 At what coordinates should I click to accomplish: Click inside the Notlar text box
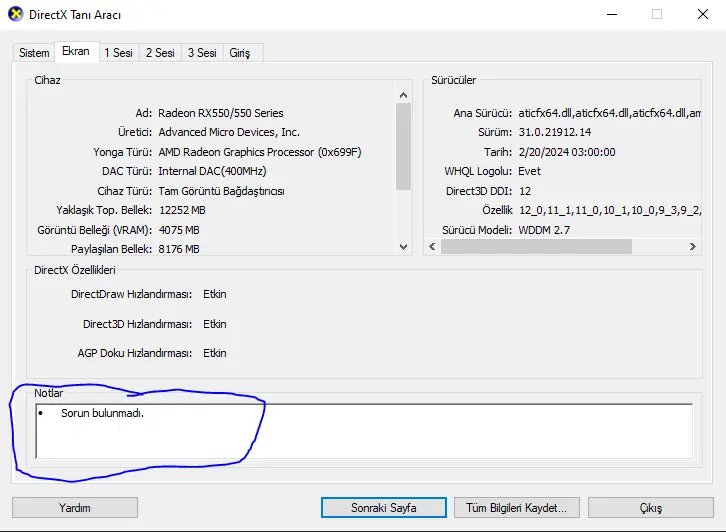click(x=364, y=431)
